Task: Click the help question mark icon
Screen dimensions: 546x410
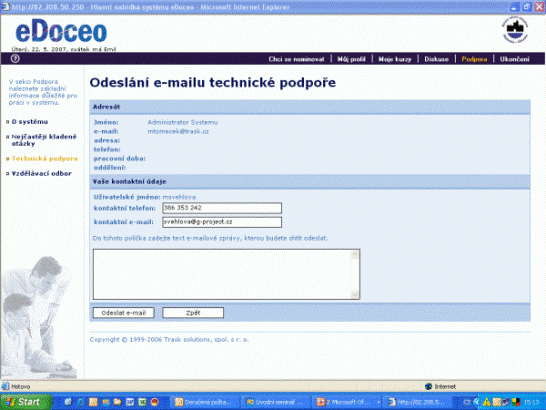Action: (15, 59)
